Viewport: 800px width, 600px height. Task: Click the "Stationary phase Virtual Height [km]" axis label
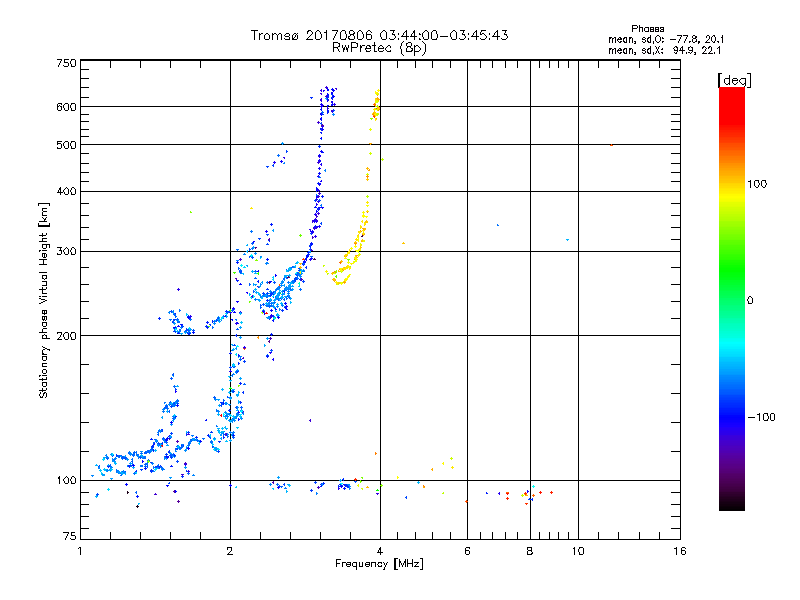click(43, 301)
